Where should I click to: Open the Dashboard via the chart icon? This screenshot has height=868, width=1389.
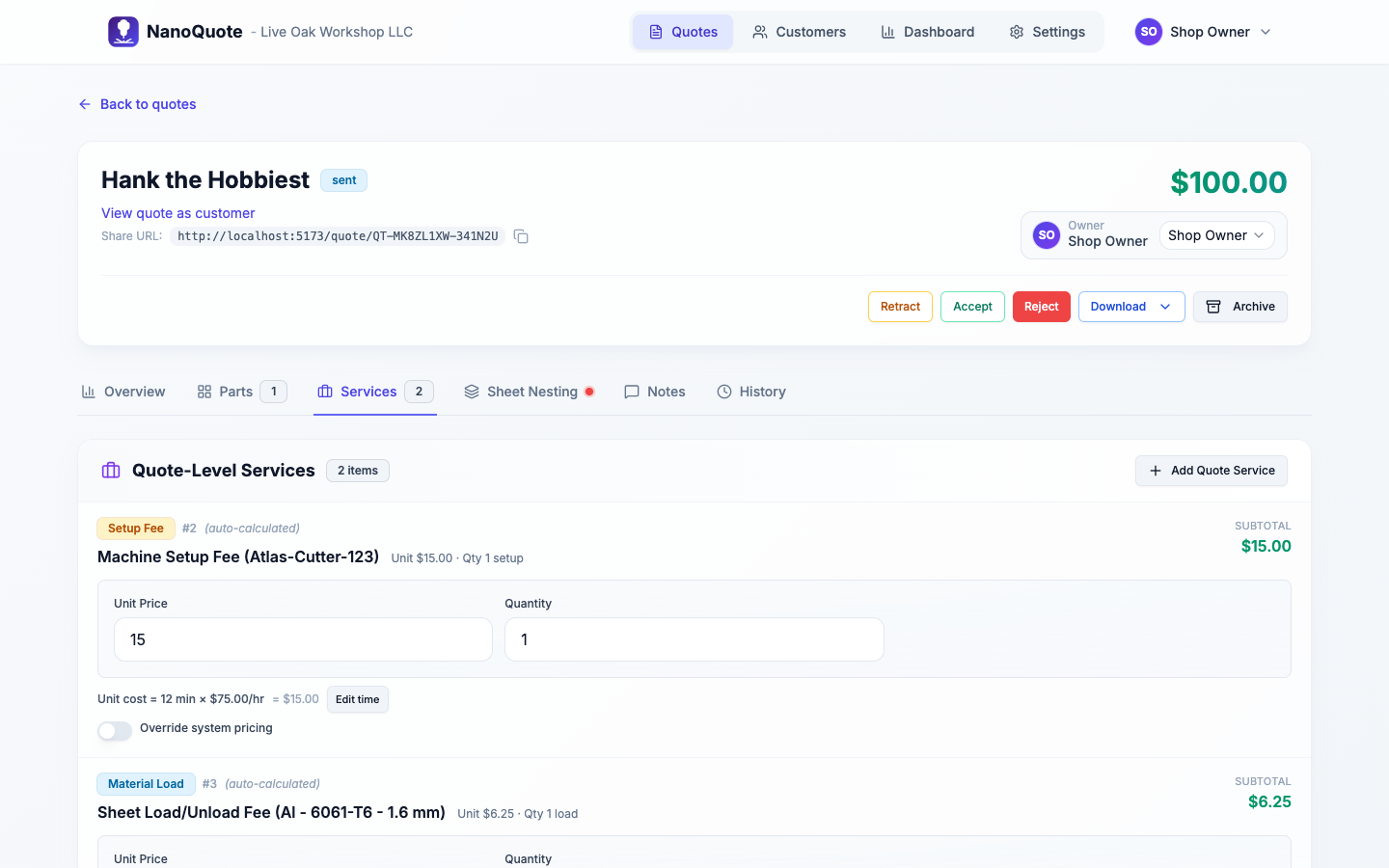pos(888,31)
